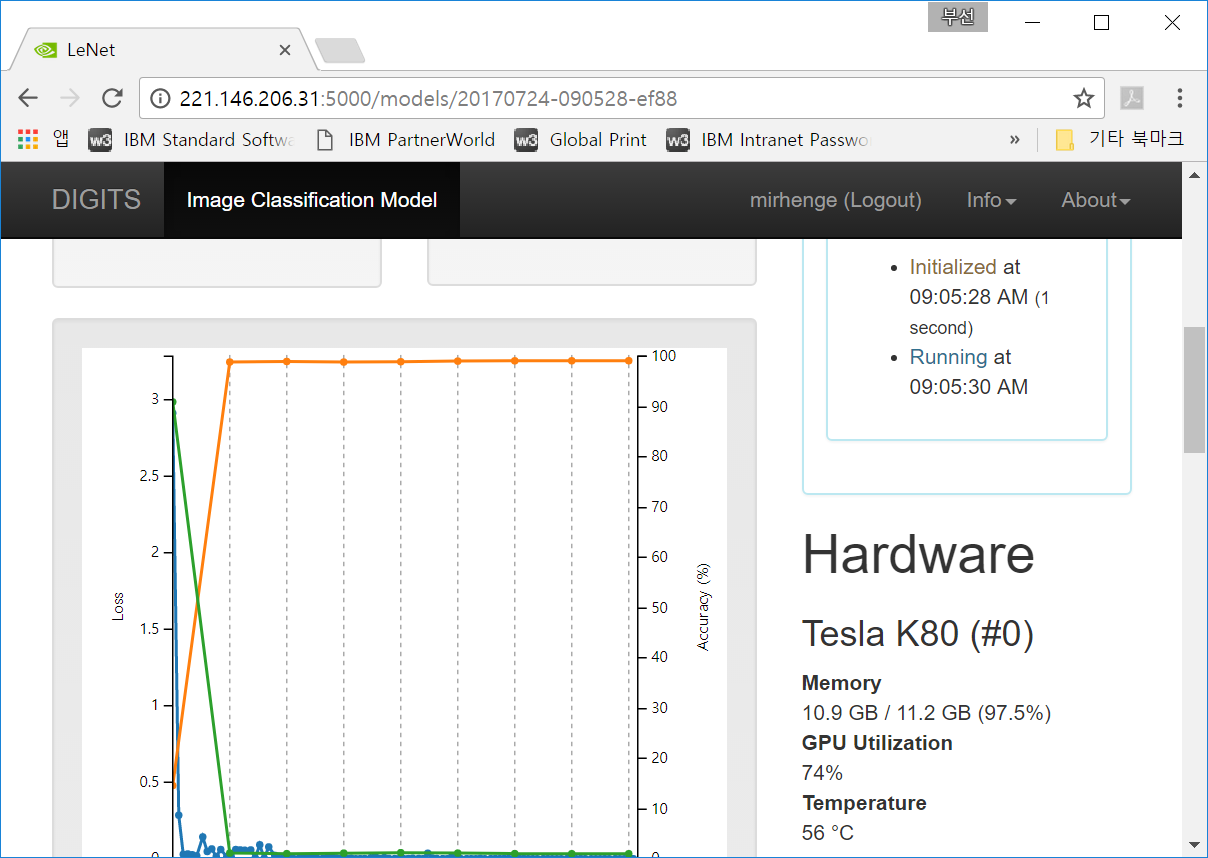Image resolution: width=1208 pixels, height=858 pixels.
Task: Go to the DIGITS home link
Action: [x=96, y=200]
